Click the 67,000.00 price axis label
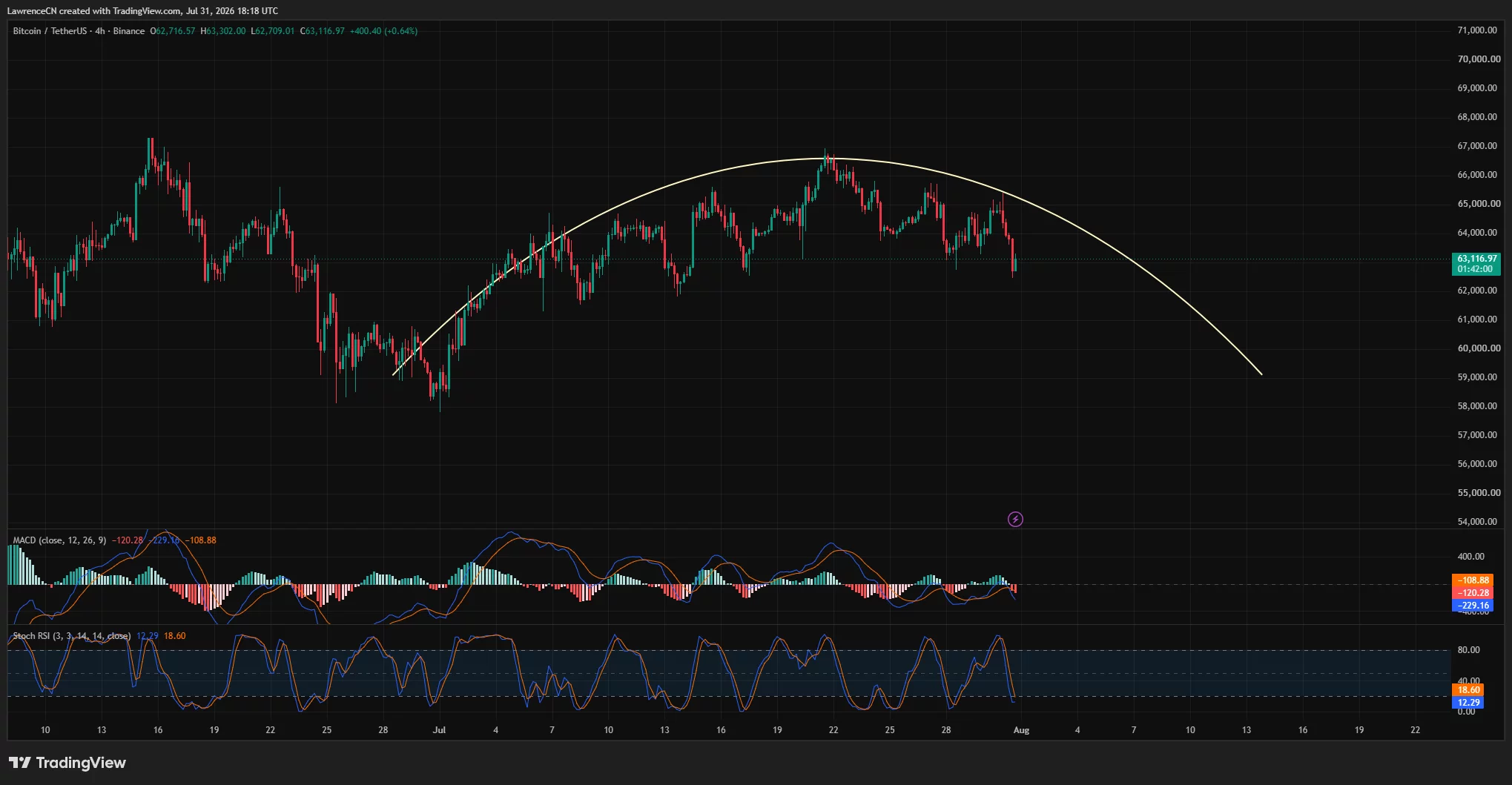This screenshot has width=1512, height=785. click(x=1477, y=146)
